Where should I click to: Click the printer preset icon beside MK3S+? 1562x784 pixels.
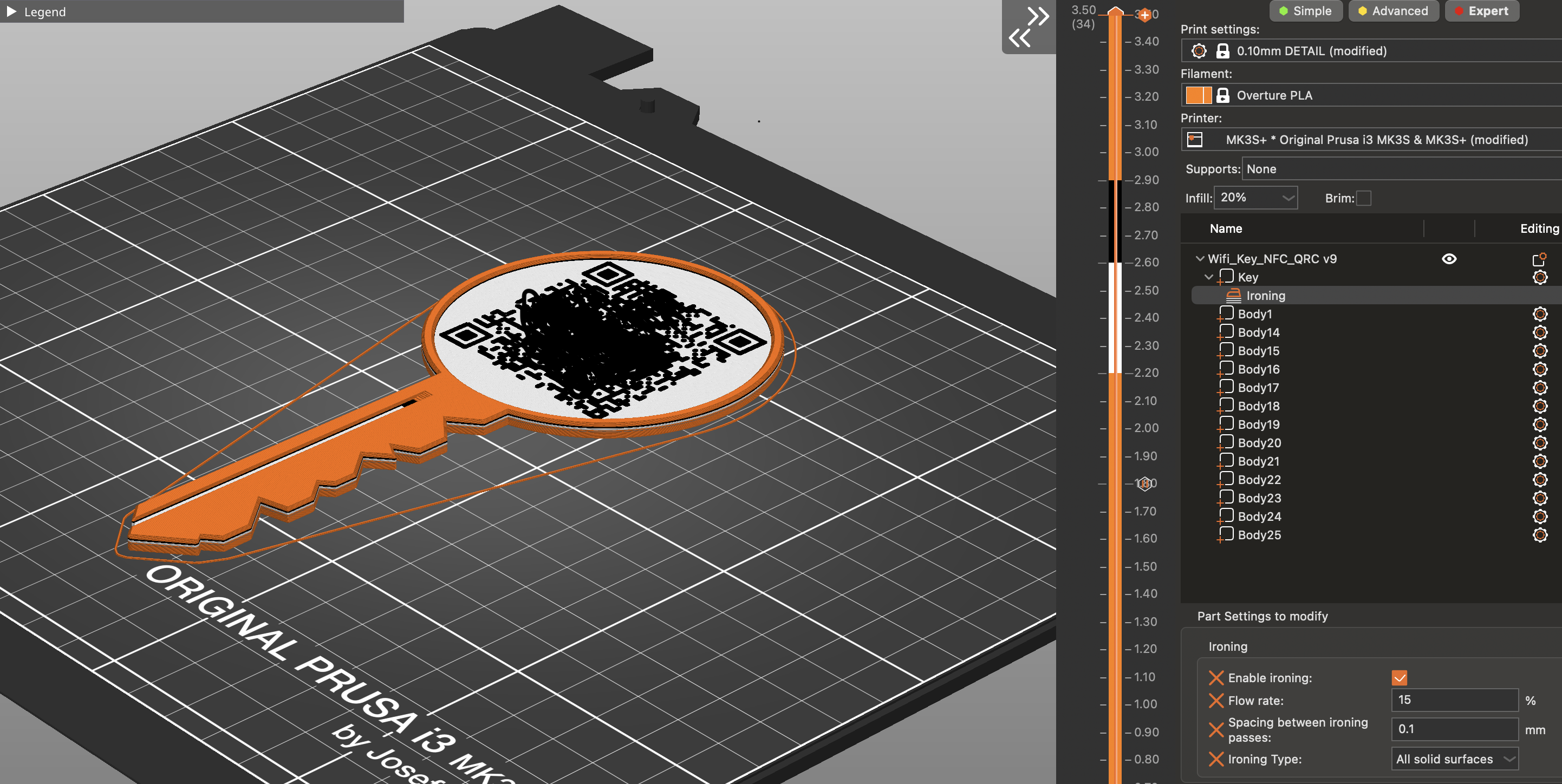[x=1195, y=140]
